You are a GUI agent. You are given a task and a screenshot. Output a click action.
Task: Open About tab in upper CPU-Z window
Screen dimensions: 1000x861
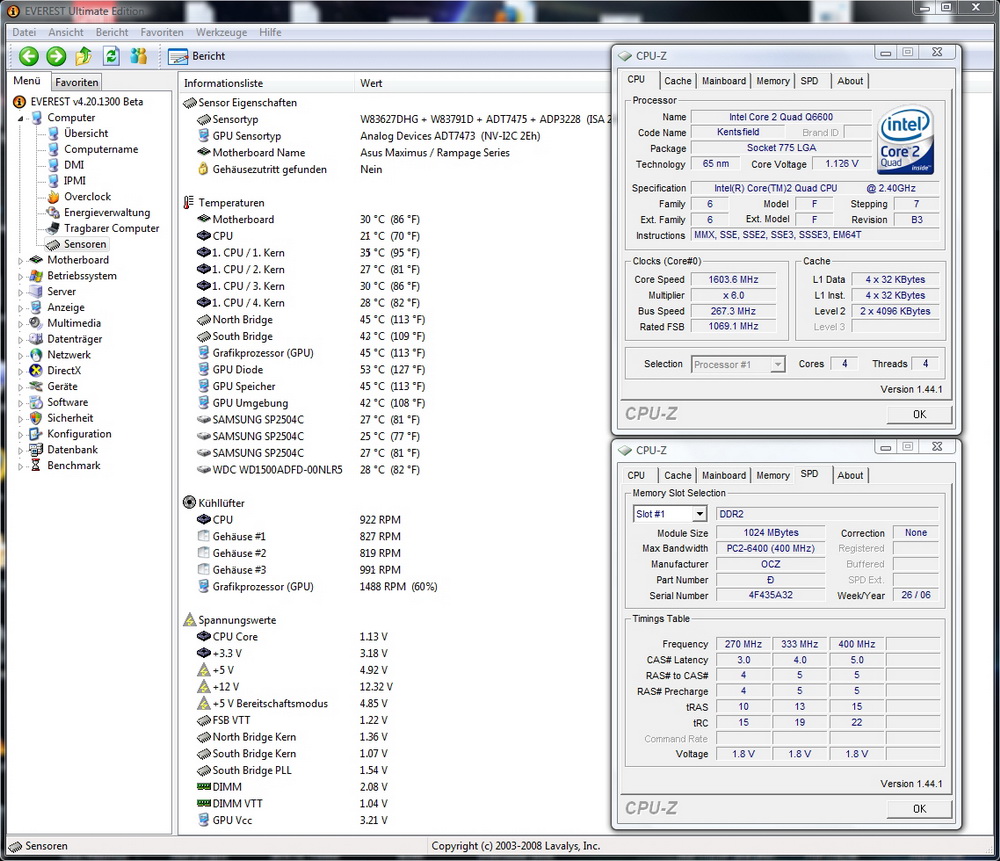(850, 81)
